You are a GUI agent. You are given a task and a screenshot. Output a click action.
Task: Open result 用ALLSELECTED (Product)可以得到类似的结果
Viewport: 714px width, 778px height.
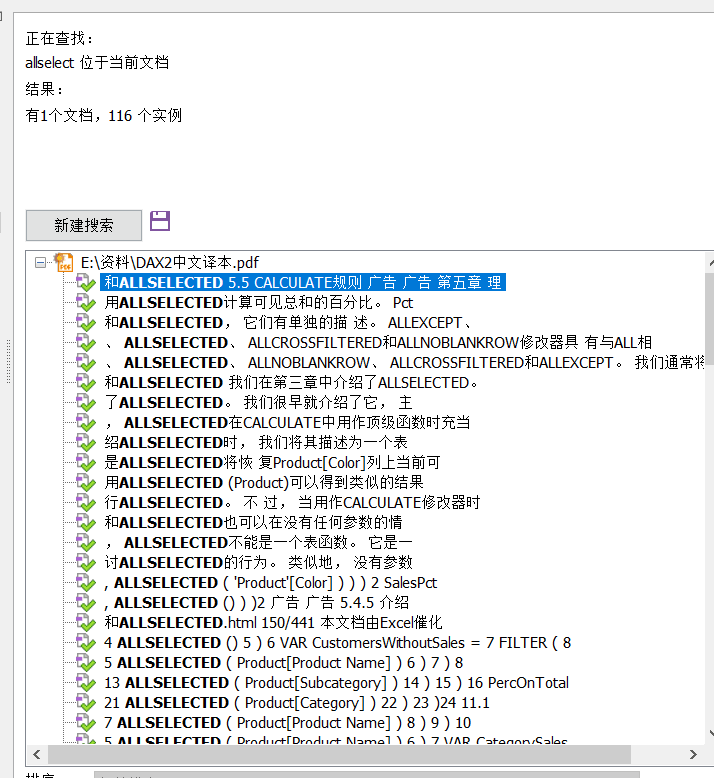264,482
